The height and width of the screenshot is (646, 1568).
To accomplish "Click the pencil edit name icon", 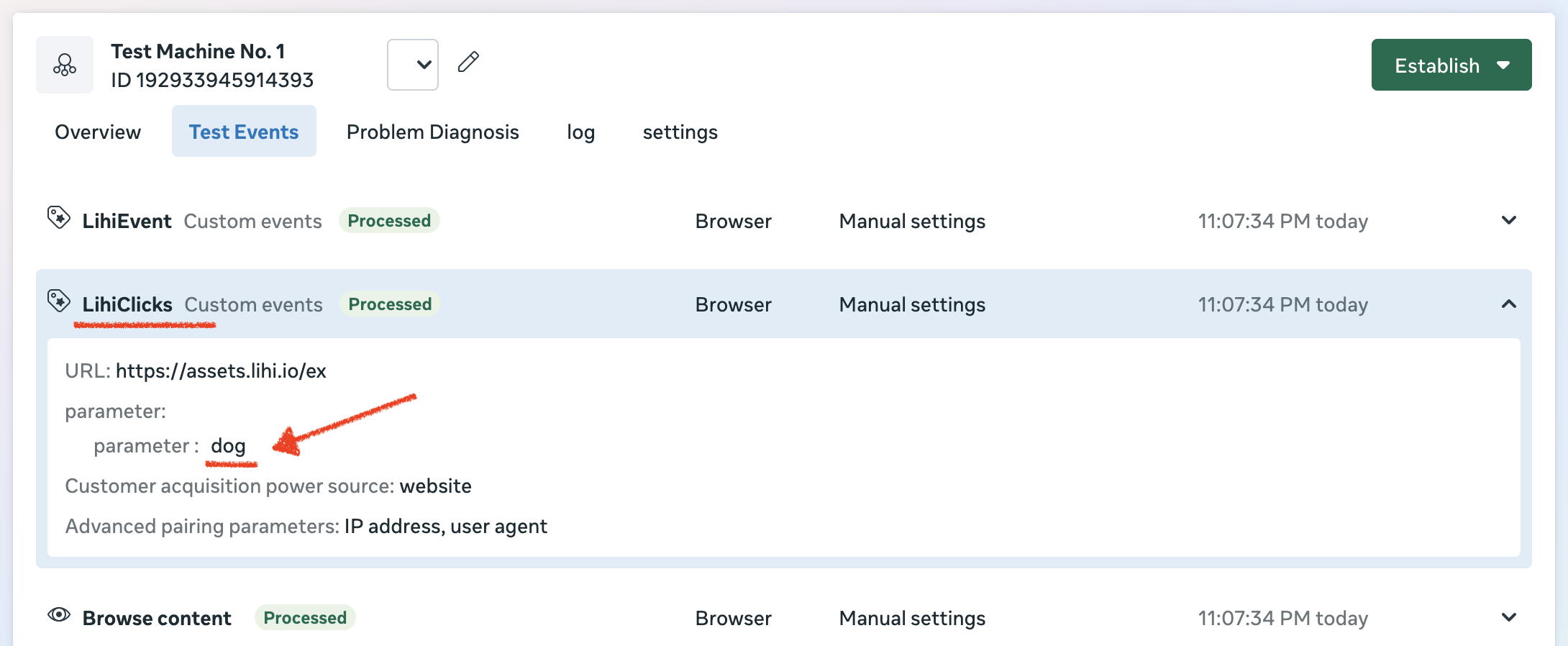I will click(x=468, y=62).
